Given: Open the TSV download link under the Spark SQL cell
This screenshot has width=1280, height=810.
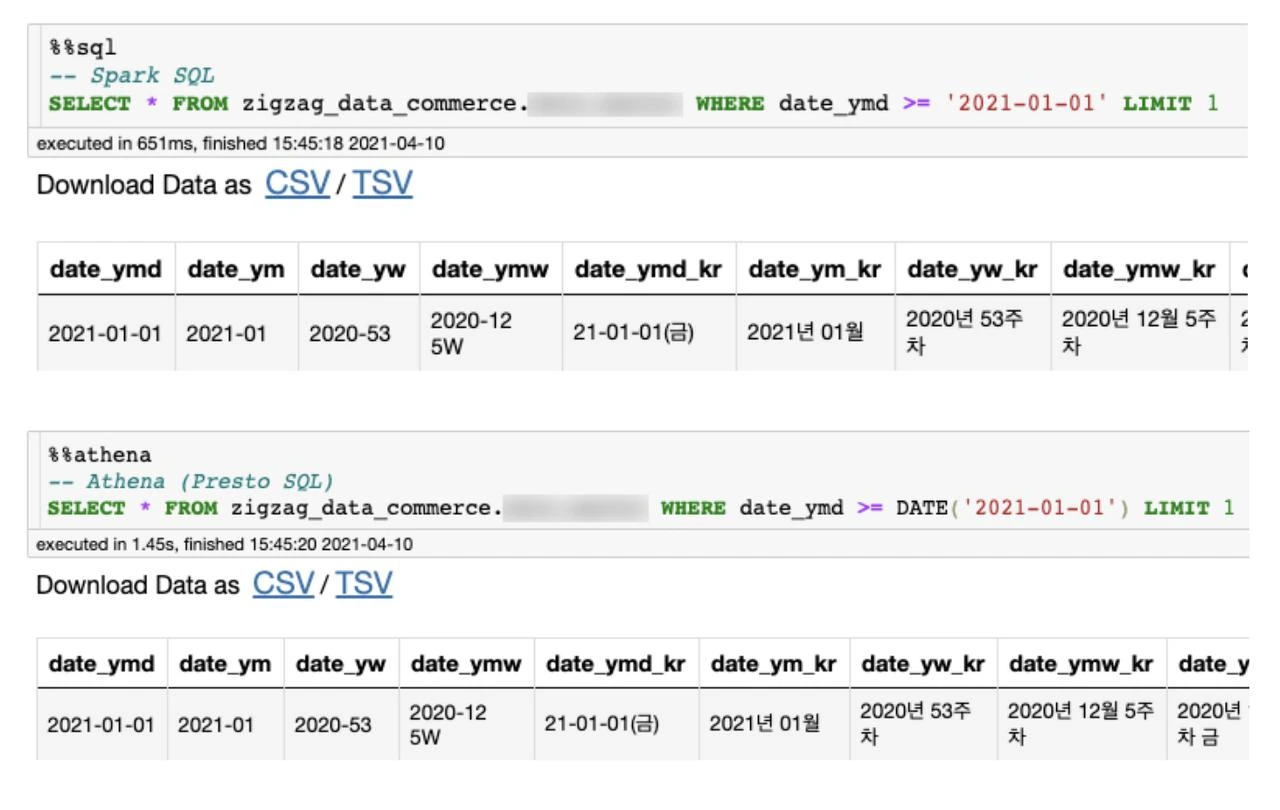Looking at the screenshot, I should (x=382, y=185).
